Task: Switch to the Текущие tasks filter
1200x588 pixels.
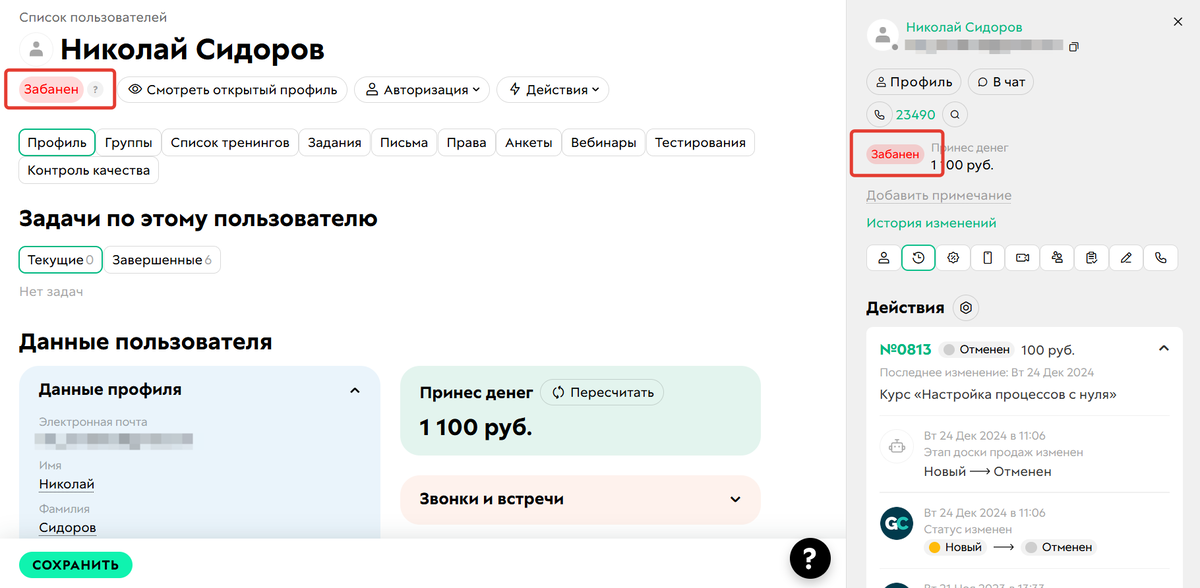Action: click(x=60, y=259)
